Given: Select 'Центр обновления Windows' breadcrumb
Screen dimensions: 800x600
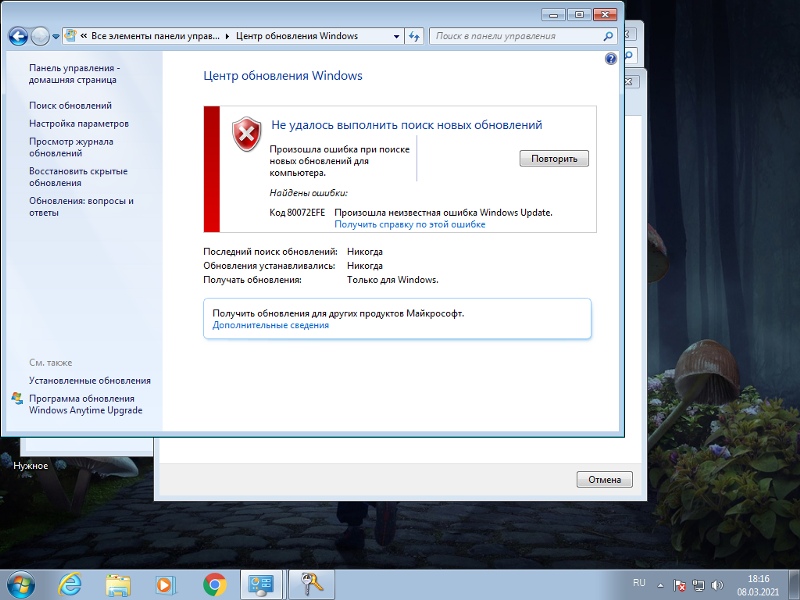Looking at the screenshot, I should pos(296,36).
